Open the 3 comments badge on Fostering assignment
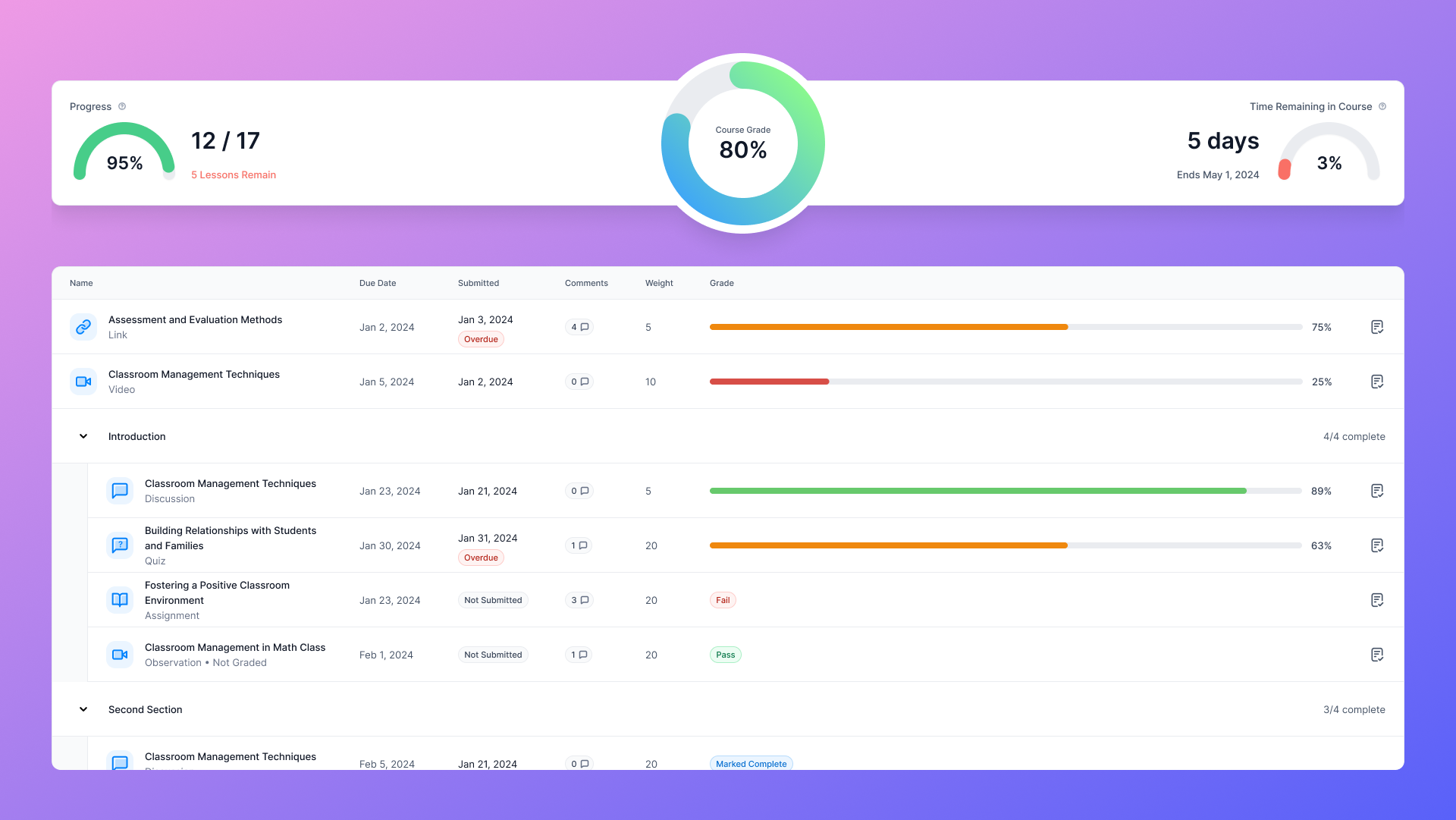The image size is (1456, 820). tap(579, 600)
